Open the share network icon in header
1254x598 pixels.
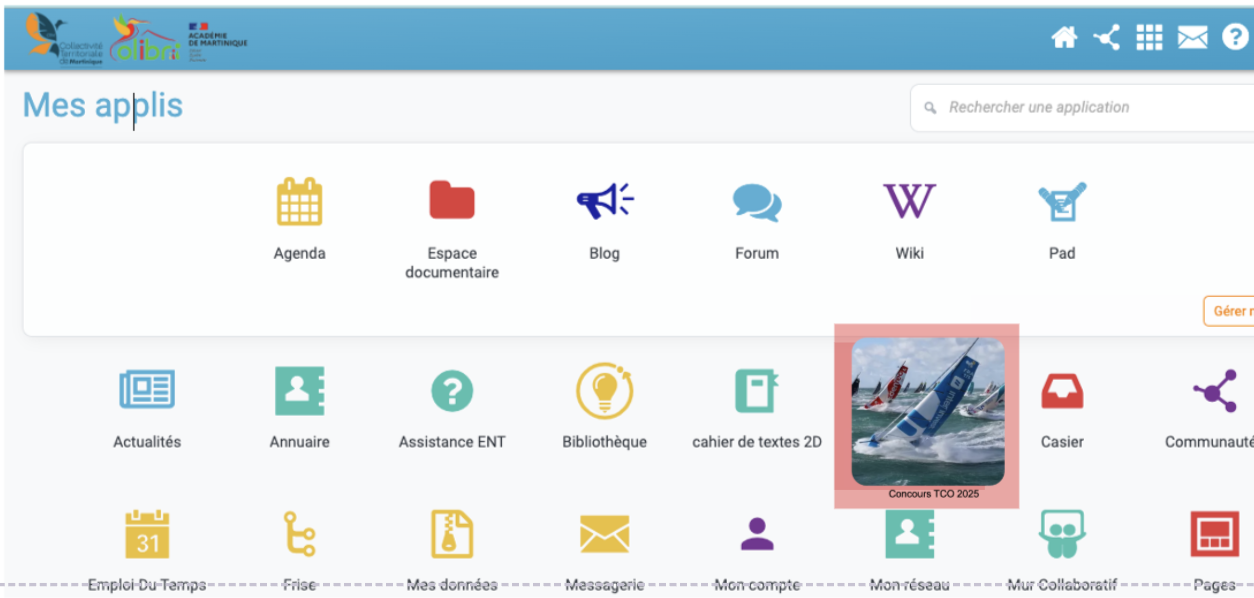tap(1106, 38)
